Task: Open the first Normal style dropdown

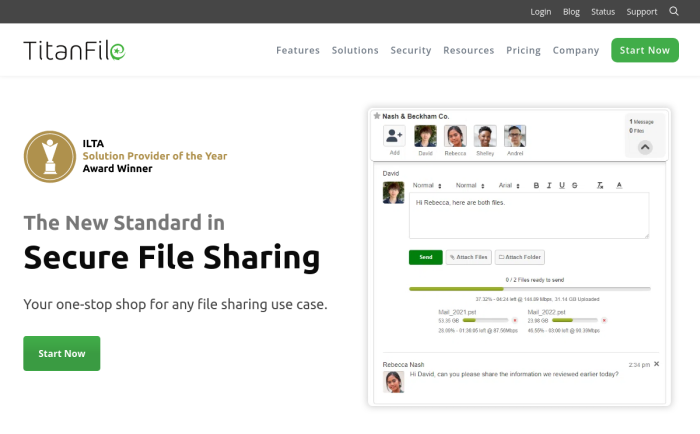Action: 427,185
